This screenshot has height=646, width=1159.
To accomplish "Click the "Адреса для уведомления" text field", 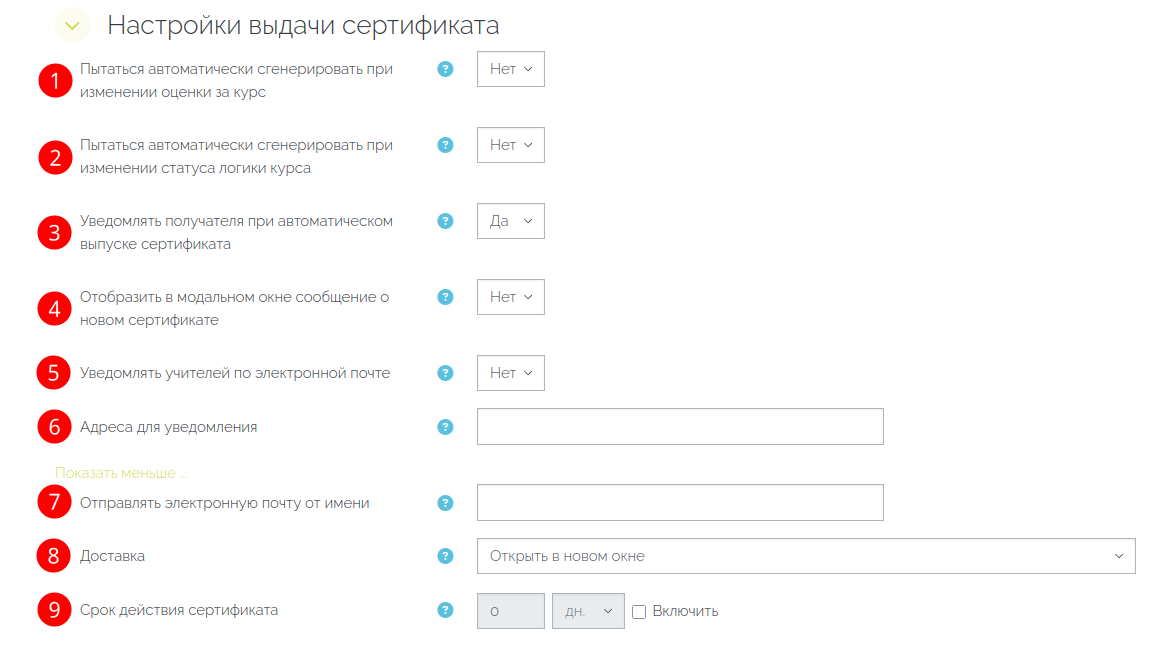I will pos(680,427).
